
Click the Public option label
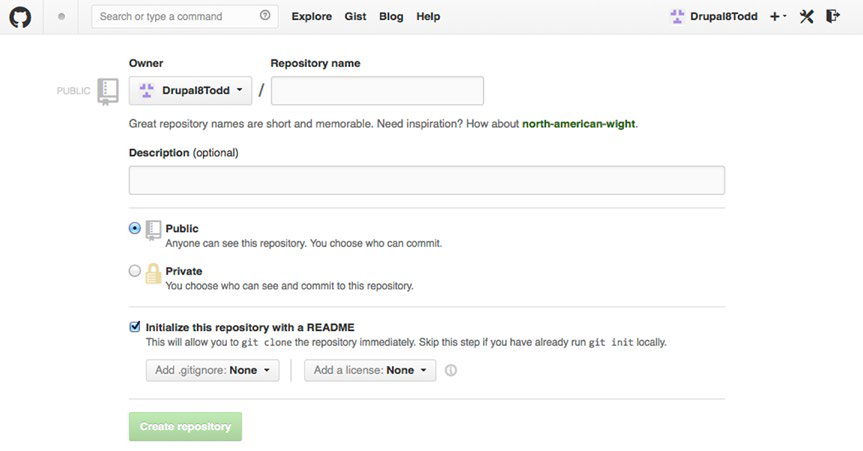point(182,229)
